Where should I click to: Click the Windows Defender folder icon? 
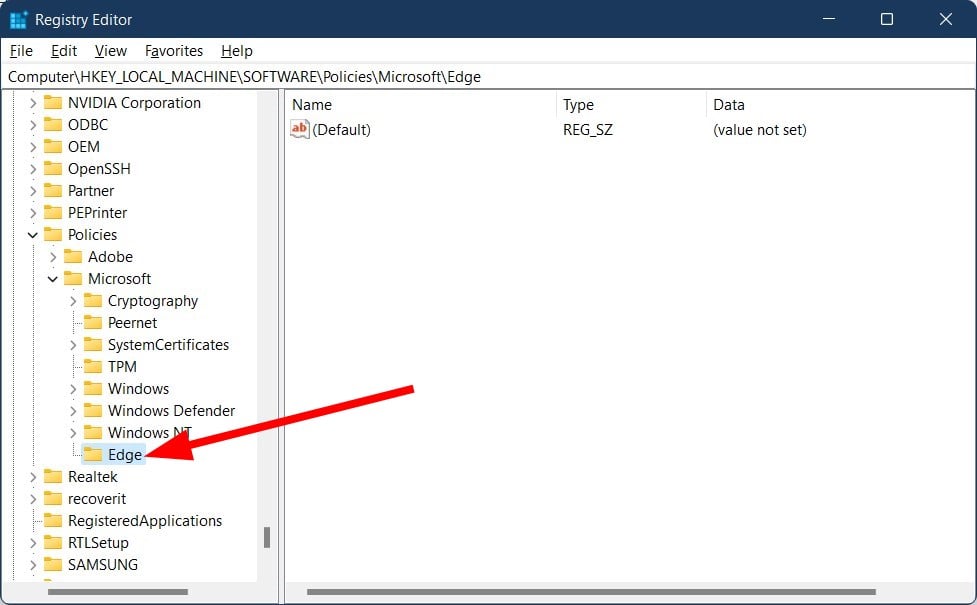(x=93, y=411)
